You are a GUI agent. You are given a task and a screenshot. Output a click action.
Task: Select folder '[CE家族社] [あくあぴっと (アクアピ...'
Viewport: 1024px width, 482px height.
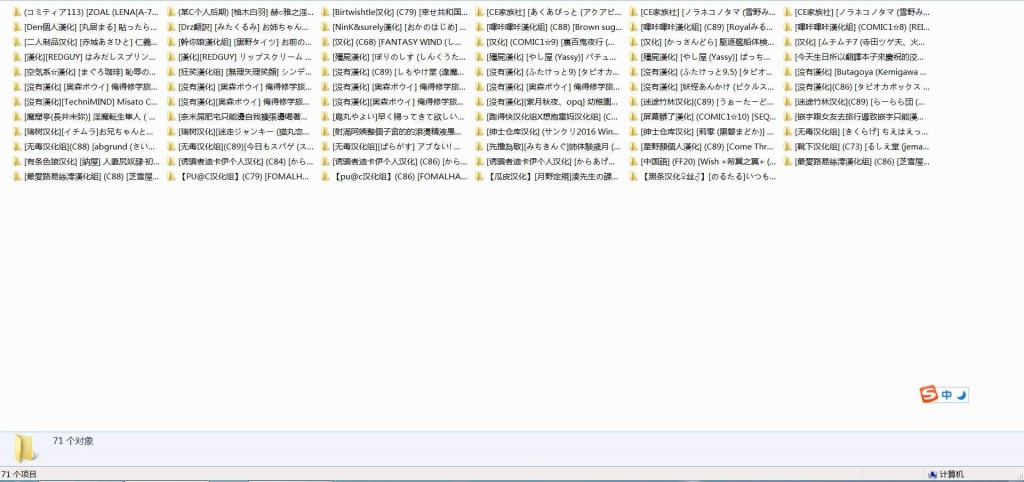548,12
